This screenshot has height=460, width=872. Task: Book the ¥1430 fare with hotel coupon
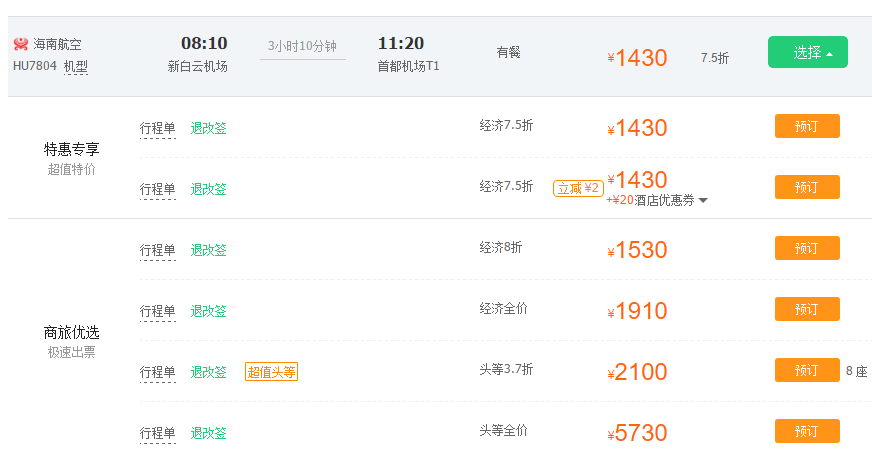click(807, 187)
